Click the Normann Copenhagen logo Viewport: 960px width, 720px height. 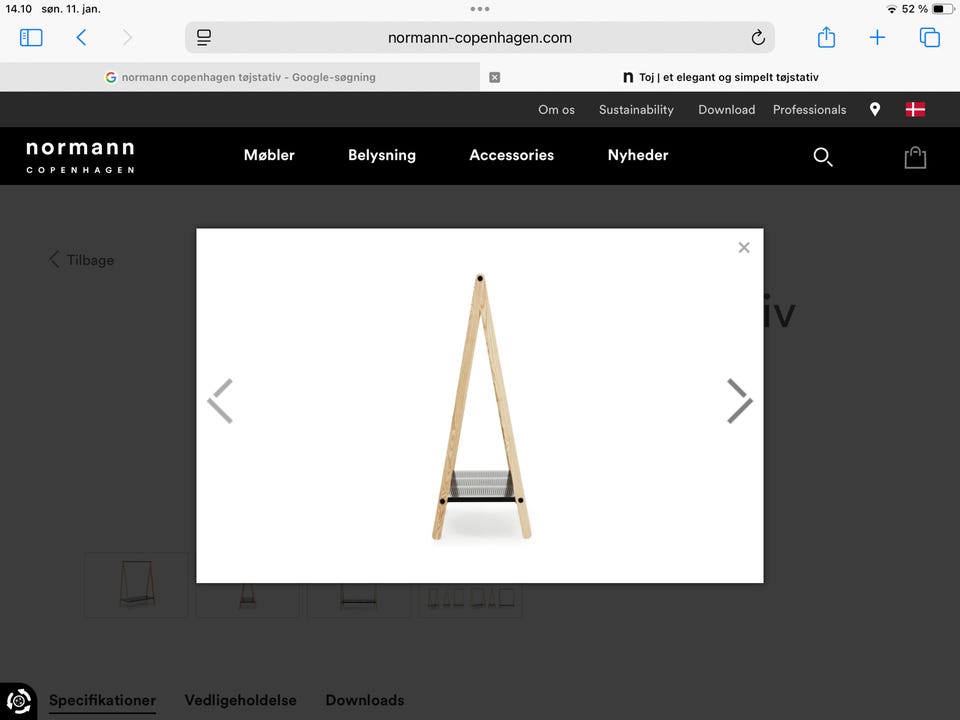[x=80, y=156]
